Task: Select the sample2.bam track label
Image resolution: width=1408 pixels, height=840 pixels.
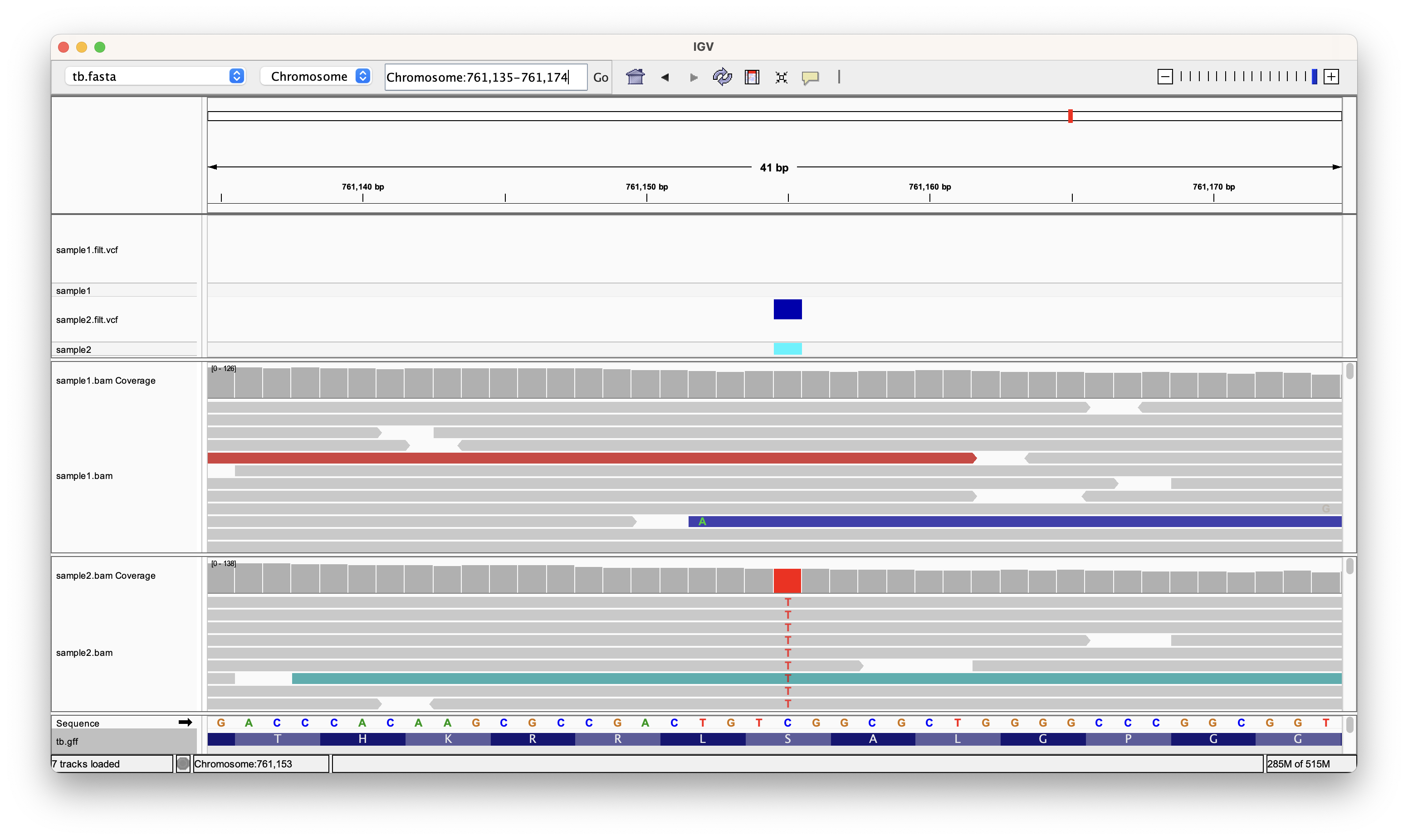Action: 84,652
